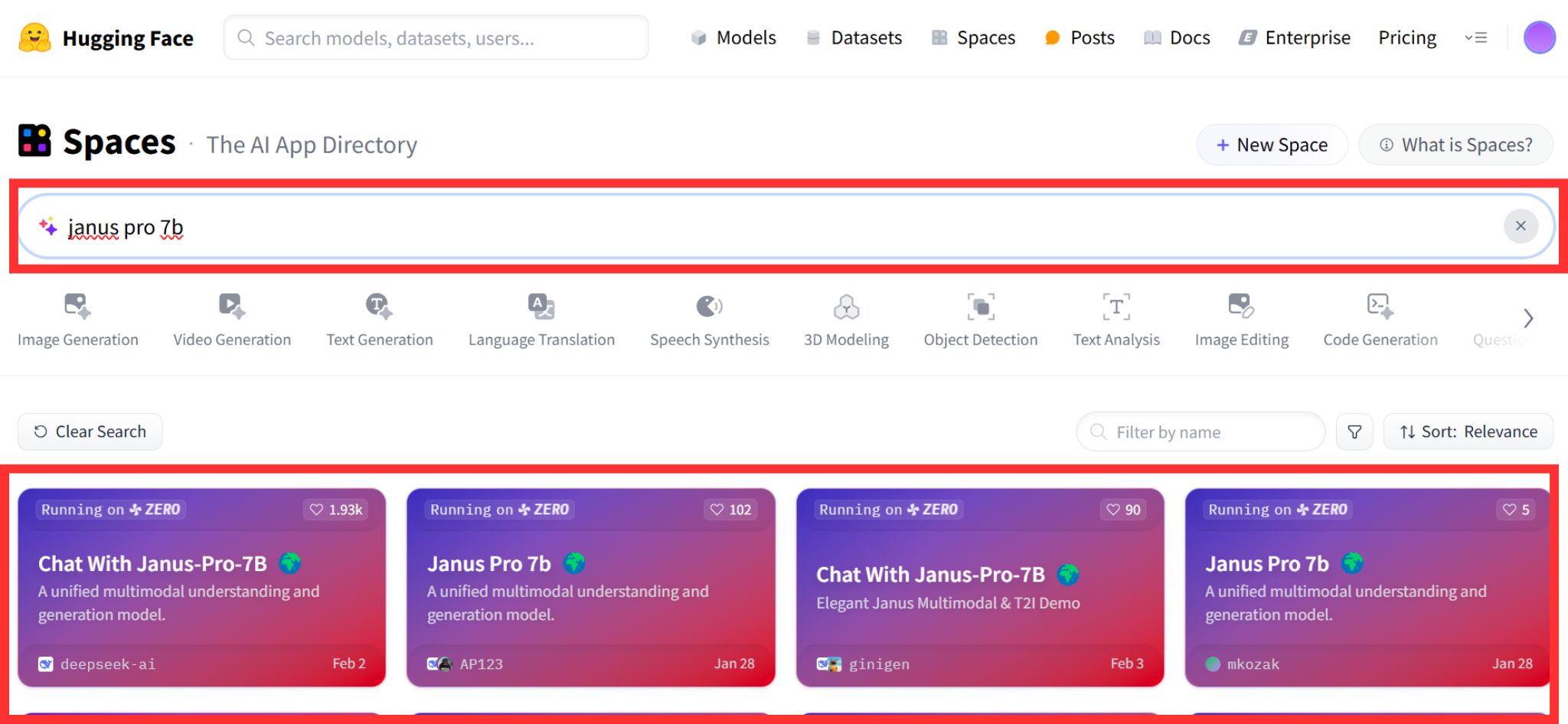The height and width of the screenshot is (724, 1568).
Task: Select the Image Generation category icon
Action: tap(77, 306)
